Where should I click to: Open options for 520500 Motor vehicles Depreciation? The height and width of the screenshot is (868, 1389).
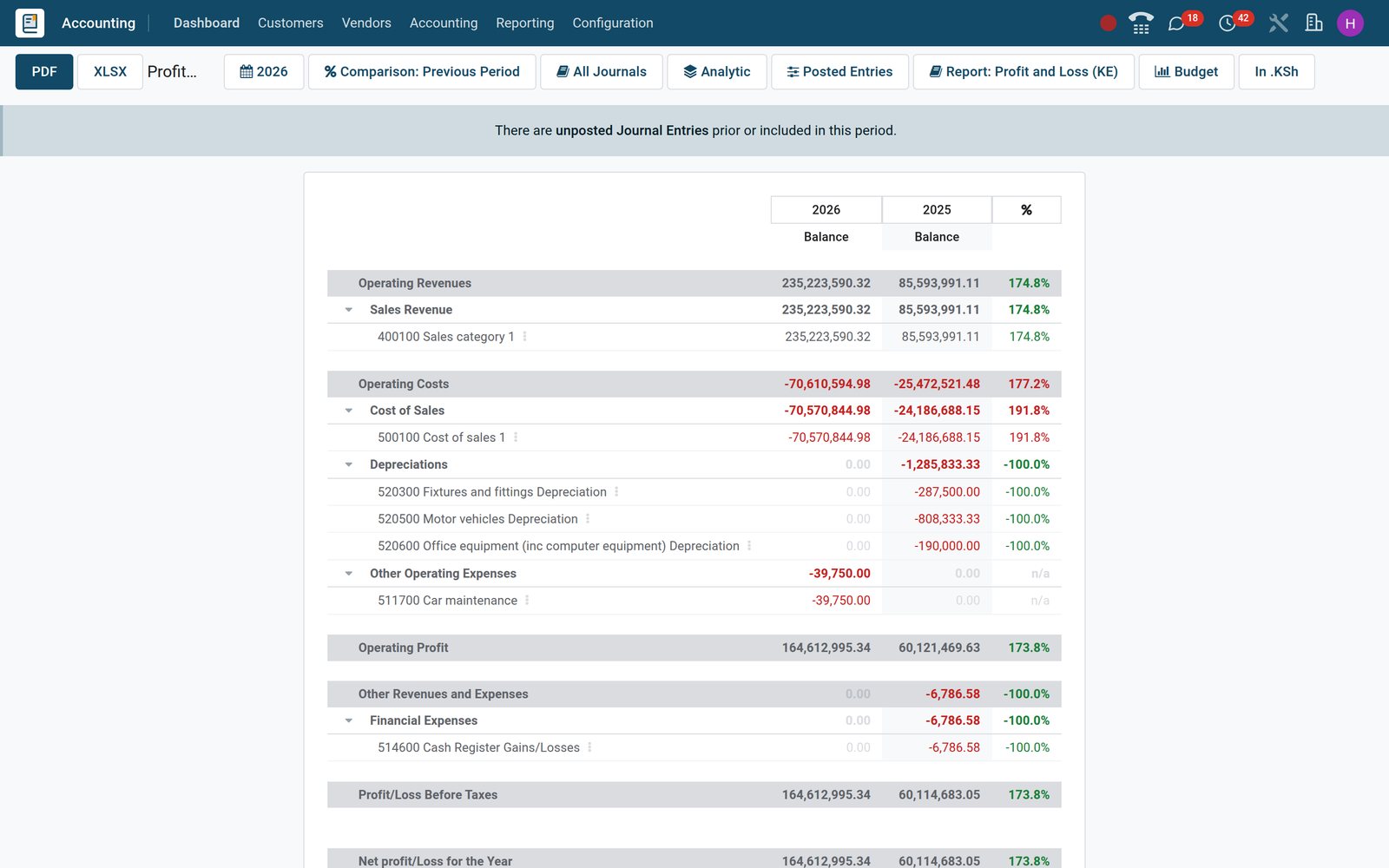(x=588, y=519)
